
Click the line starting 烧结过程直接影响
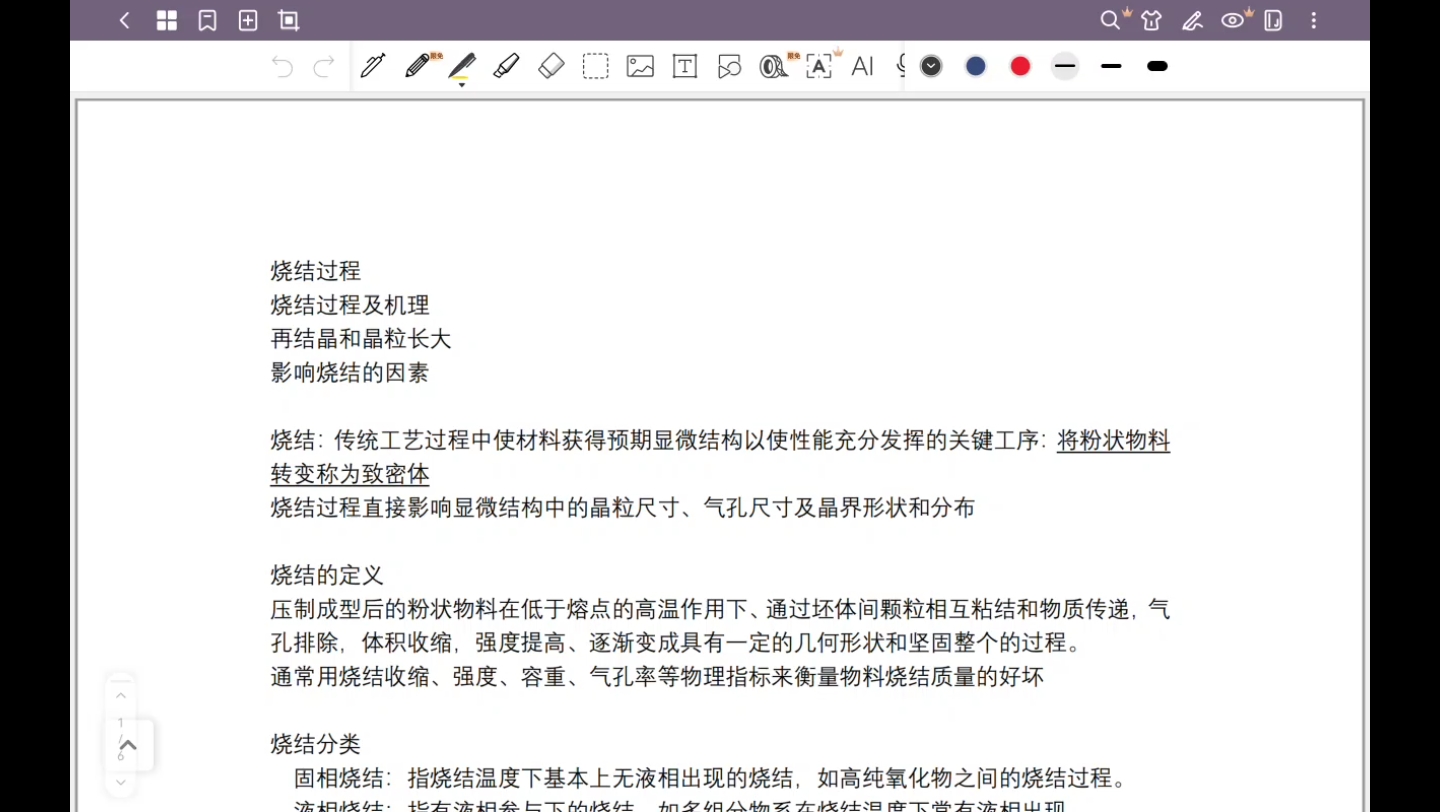[623, 508]
